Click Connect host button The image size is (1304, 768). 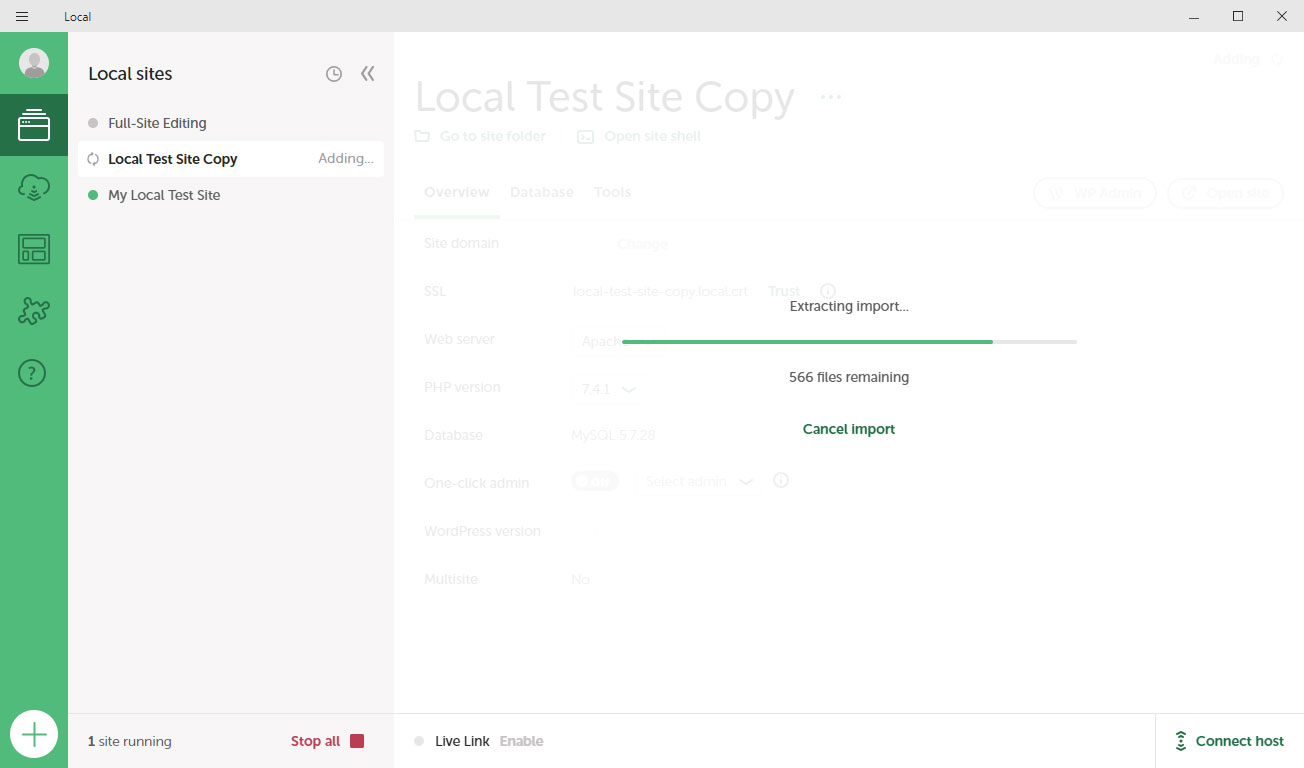pos(1229,741)
